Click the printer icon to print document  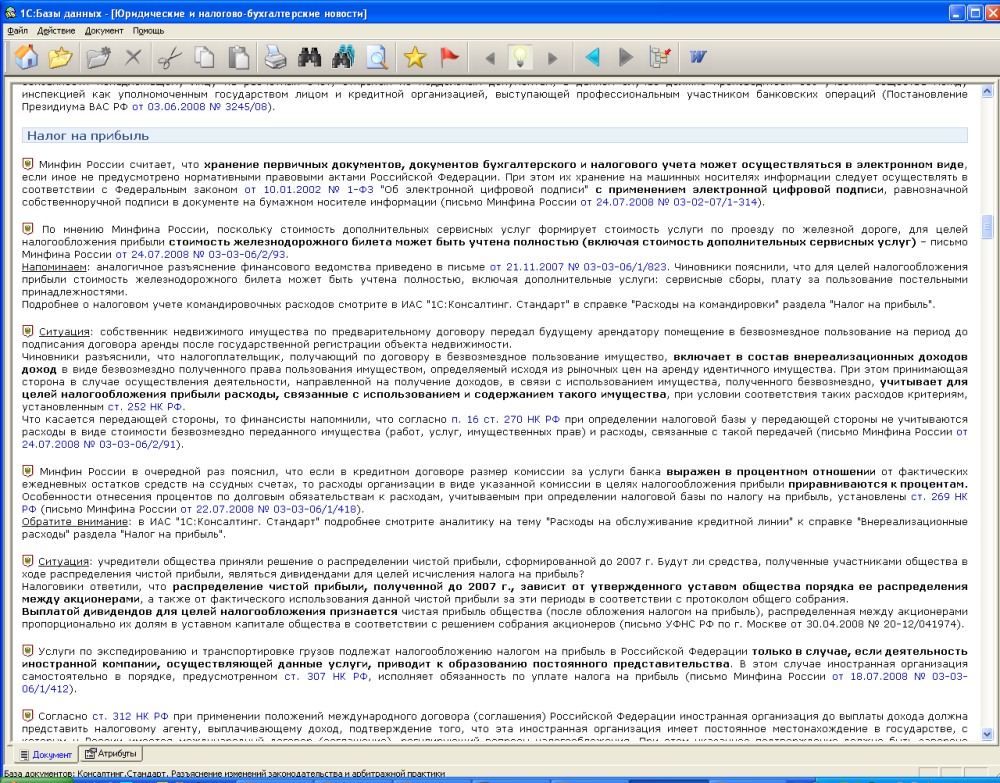277,57
